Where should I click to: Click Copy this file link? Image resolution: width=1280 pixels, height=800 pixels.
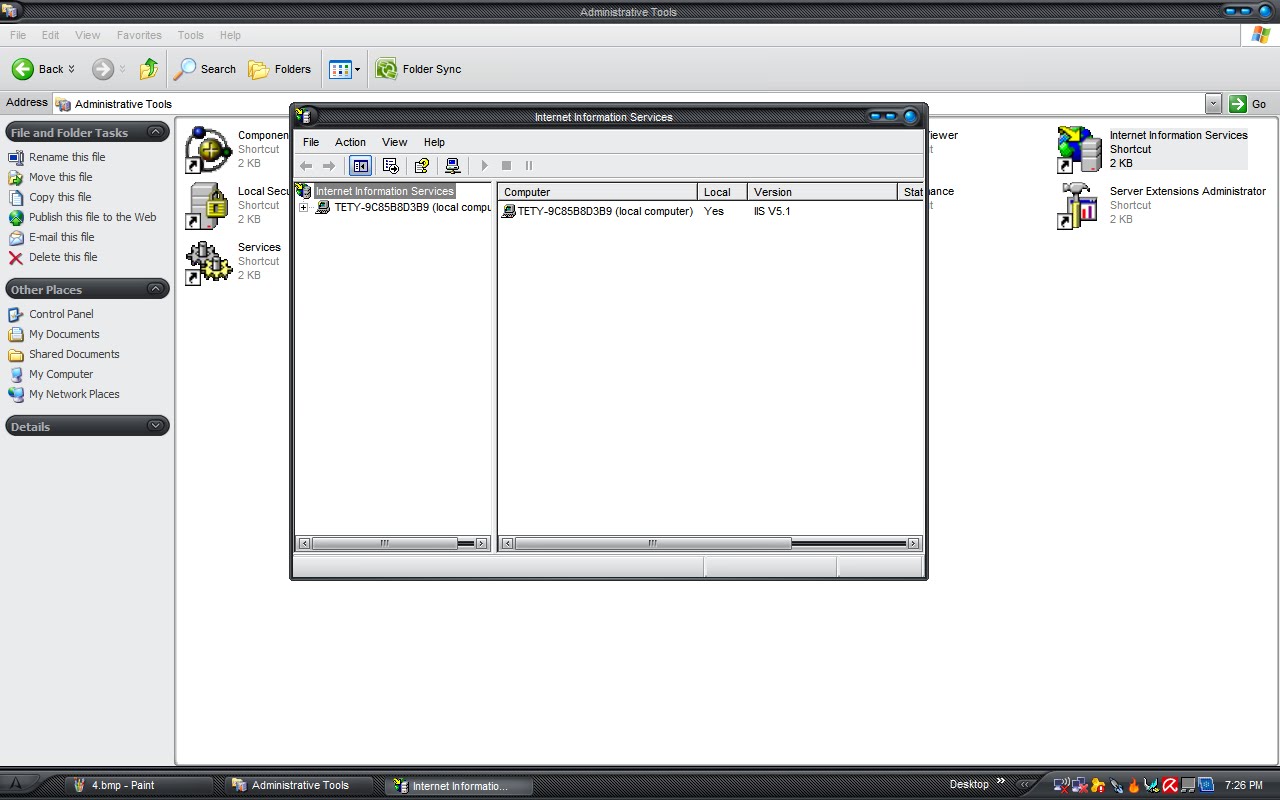60,197
